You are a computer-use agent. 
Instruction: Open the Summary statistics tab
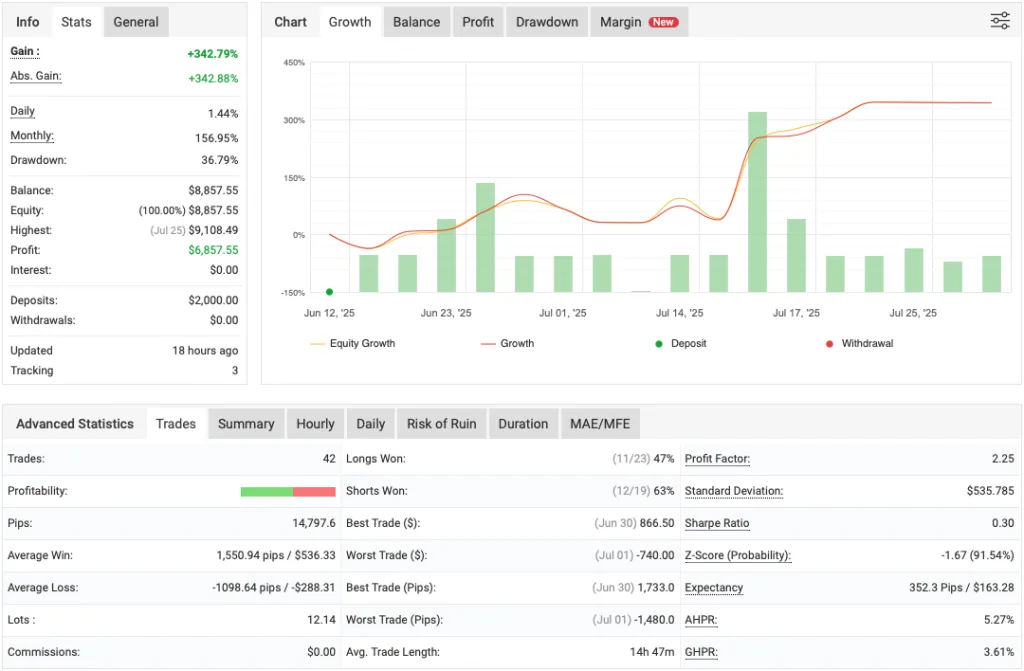tap(246, 423)
